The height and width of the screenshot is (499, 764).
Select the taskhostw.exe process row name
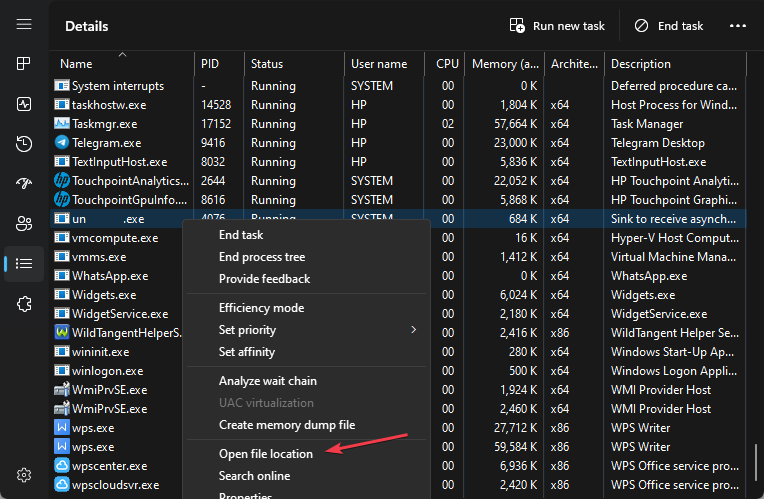[x=109, y=105]
